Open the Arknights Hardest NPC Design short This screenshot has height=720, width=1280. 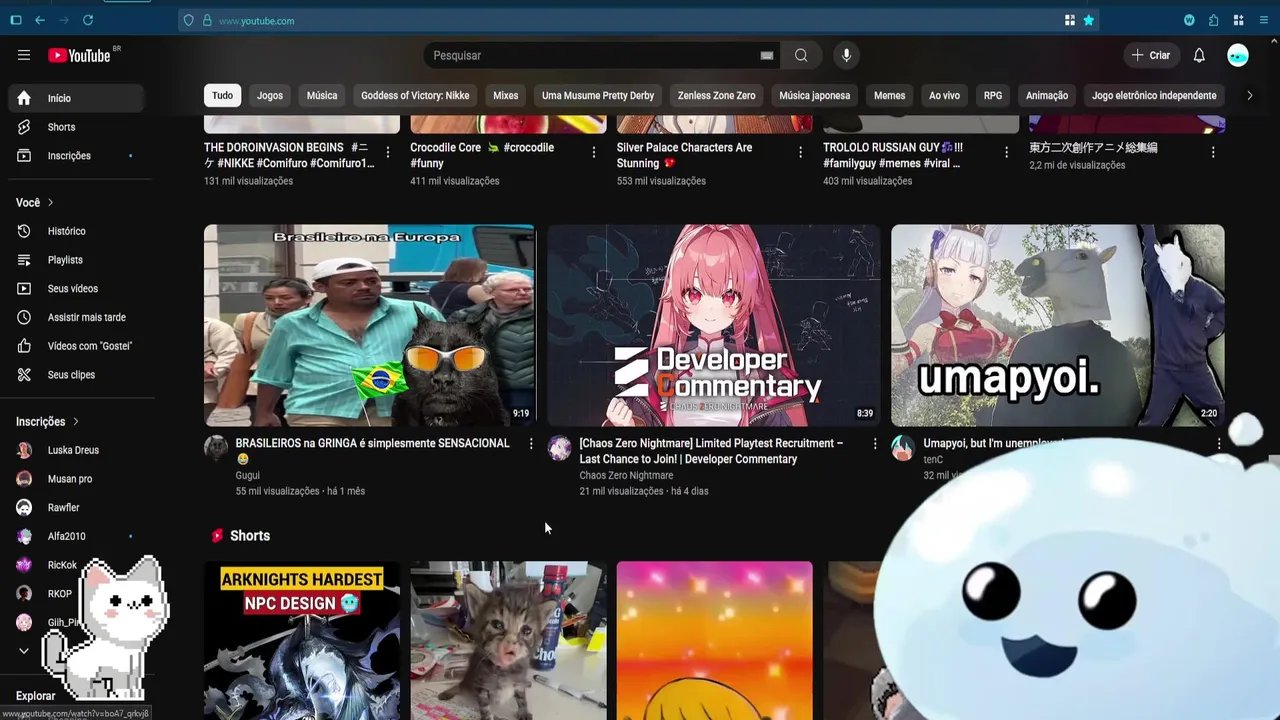302,640
